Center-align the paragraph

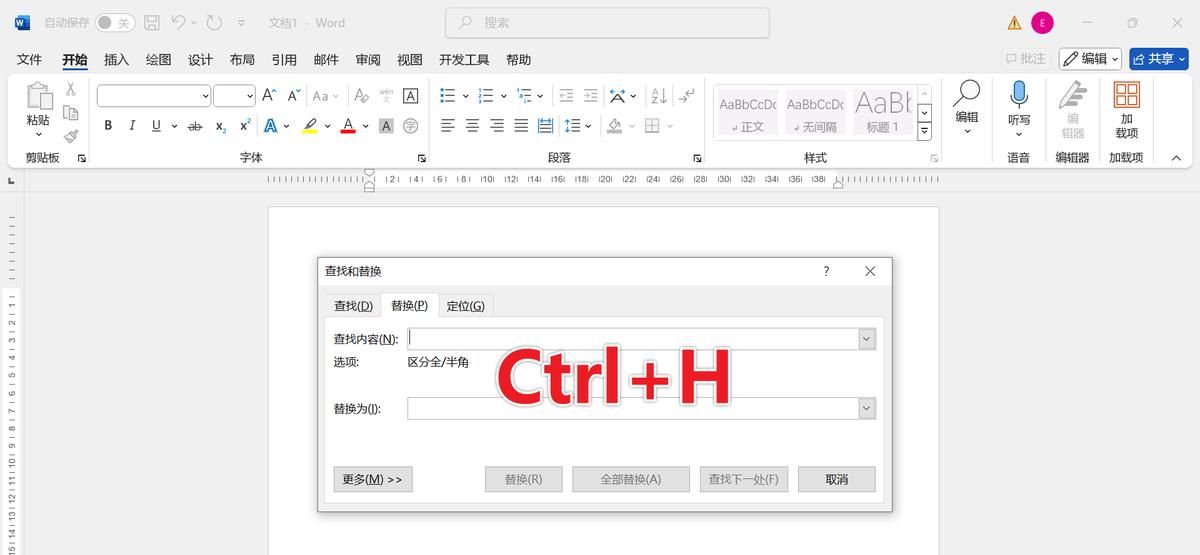[472, 126]
